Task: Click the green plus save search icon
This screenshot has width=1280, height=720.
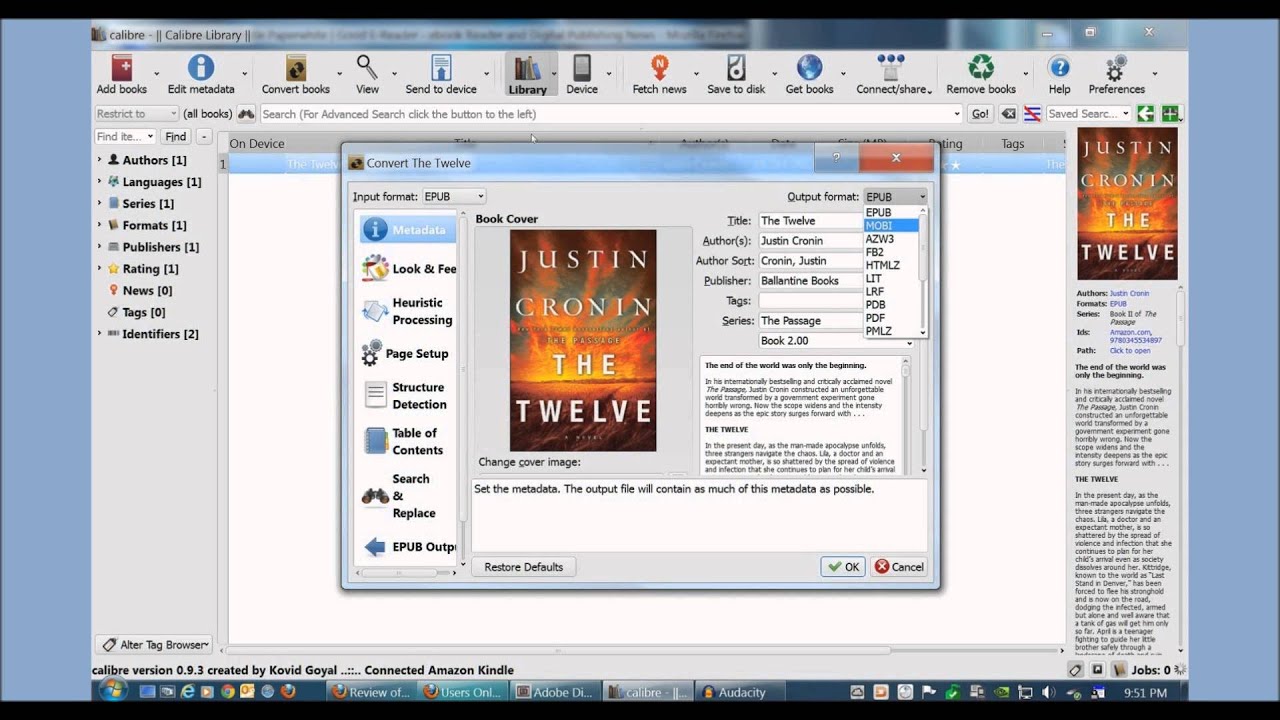Action: (1169, 114)
